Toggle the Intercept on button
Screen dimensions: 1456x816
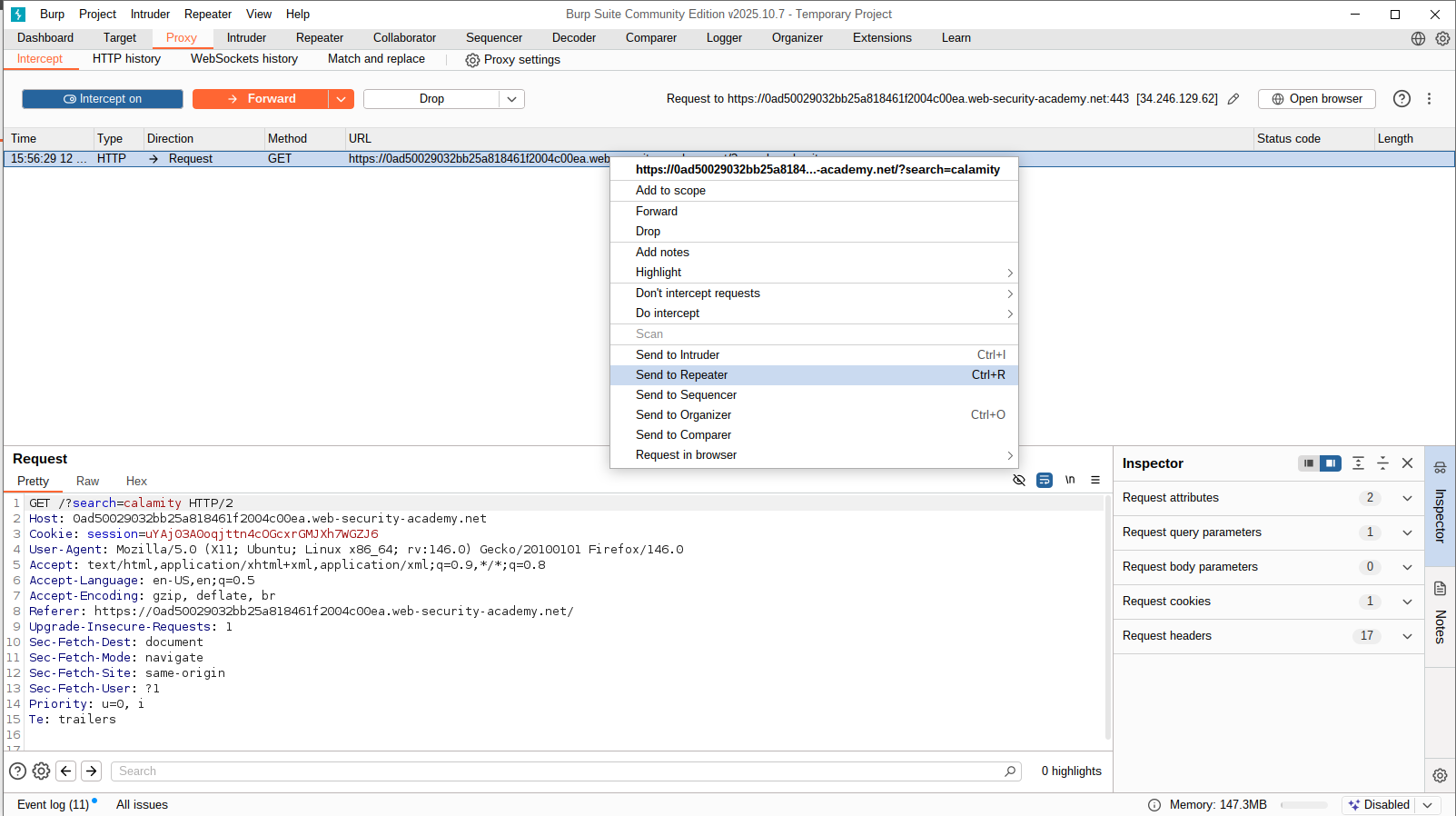tap(103, 99)
